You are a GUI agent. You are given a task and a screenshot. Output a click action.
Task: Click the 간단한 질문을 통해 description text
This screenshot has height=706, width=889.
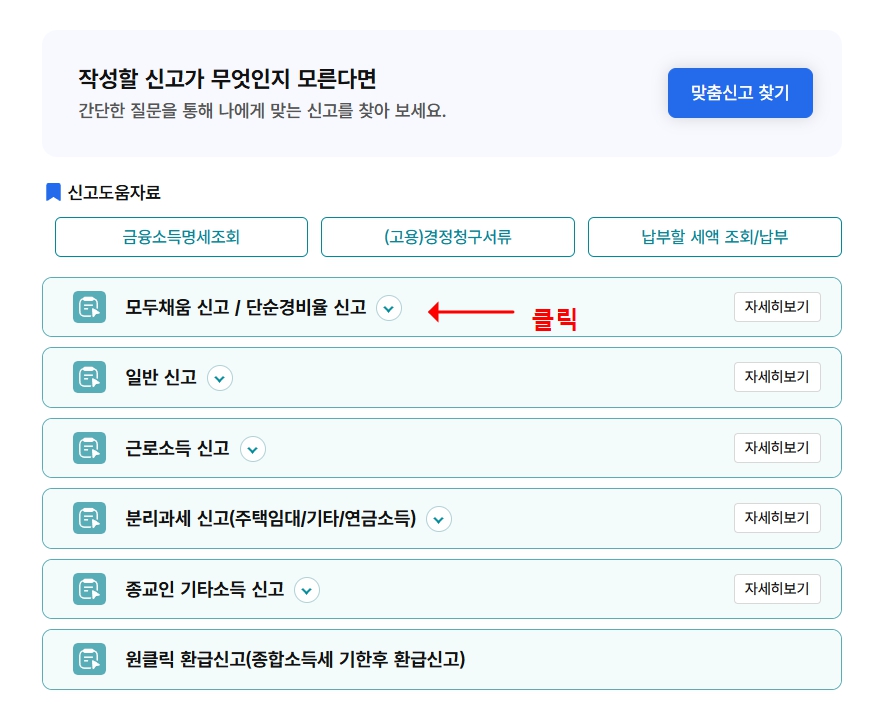click(x=262, y=111)
